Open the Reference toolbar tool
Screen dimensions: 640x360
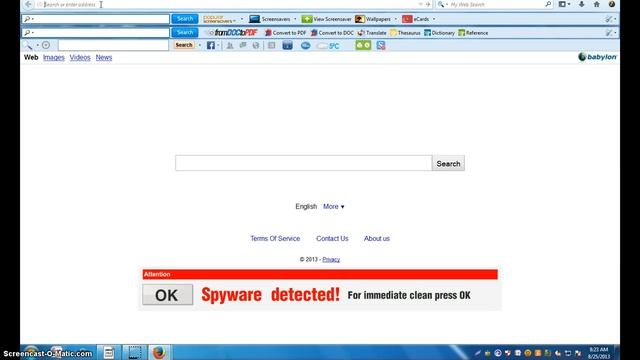[x=473, y=33]
